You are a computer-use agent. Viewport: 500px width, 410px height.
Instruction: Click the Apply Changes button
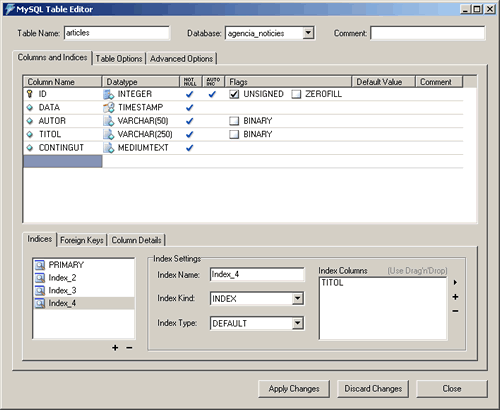pos(294,389)
